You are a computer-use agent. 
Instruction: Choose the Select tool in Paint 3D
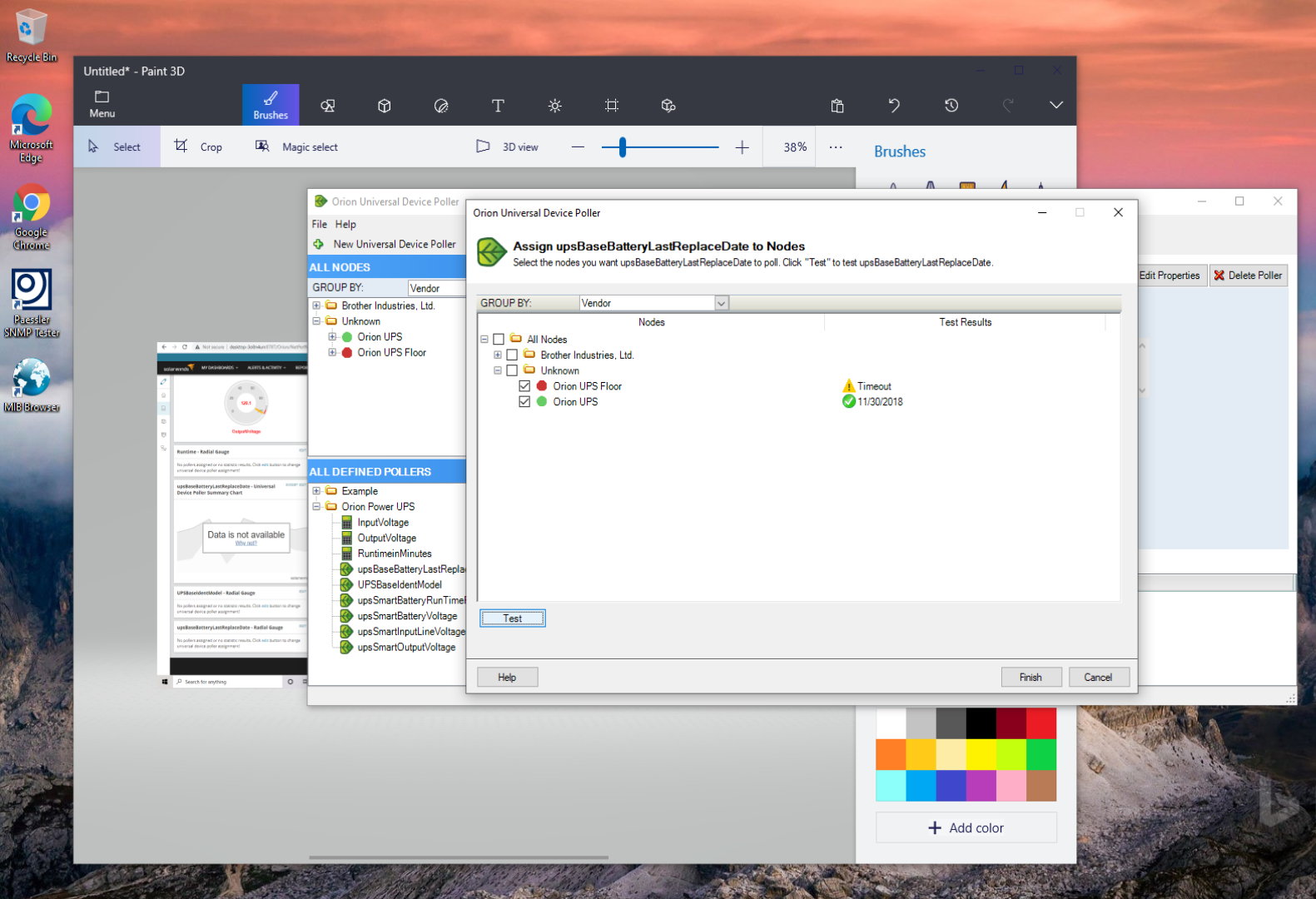116,147
